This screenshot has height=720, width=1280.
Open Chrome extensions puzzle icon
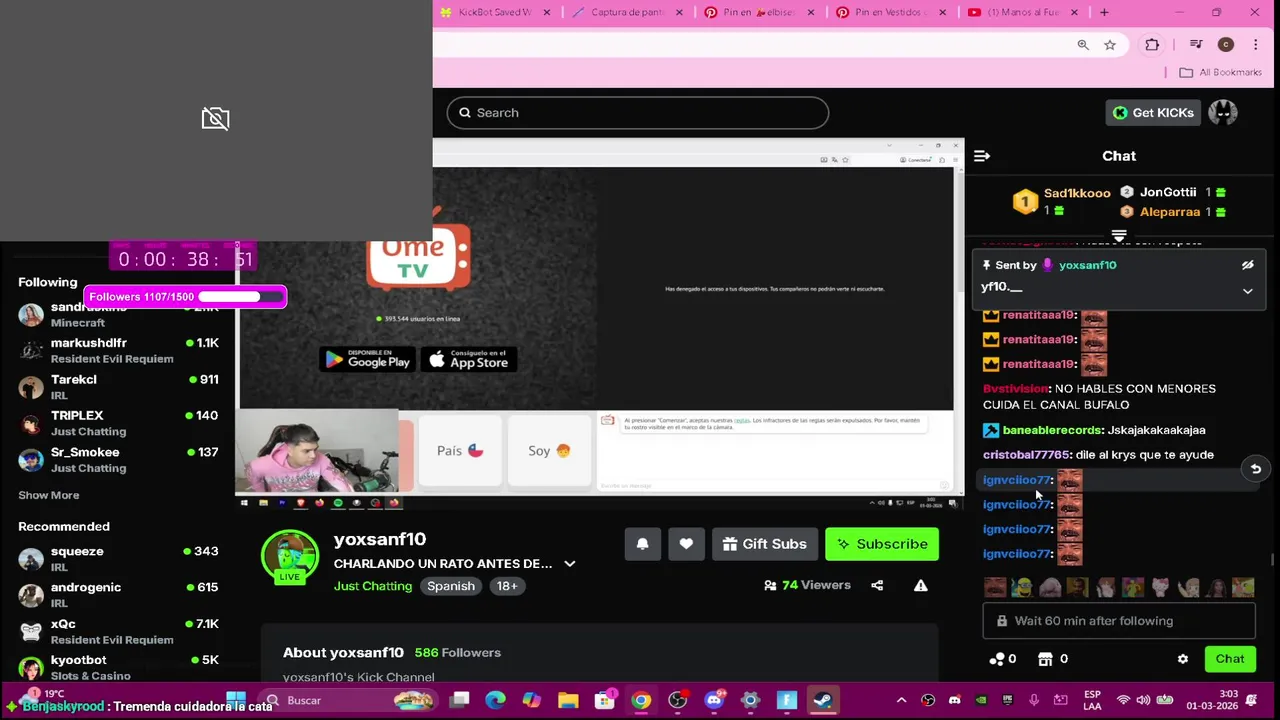pyautogui.click(x=1152, y=45)
